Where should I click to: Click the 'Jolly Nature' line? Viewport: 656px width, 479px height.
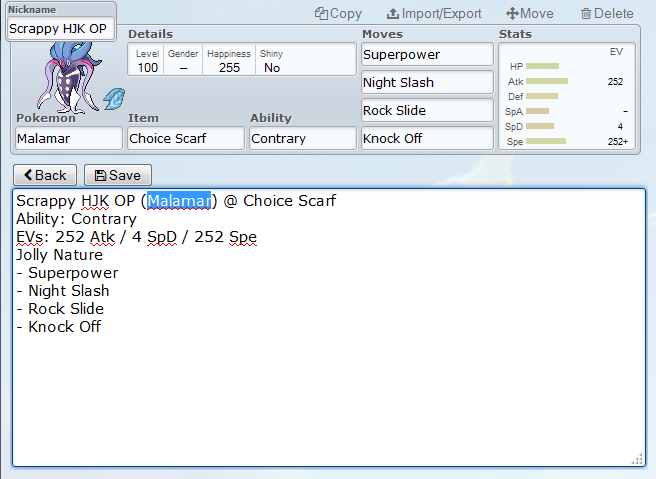59,255
